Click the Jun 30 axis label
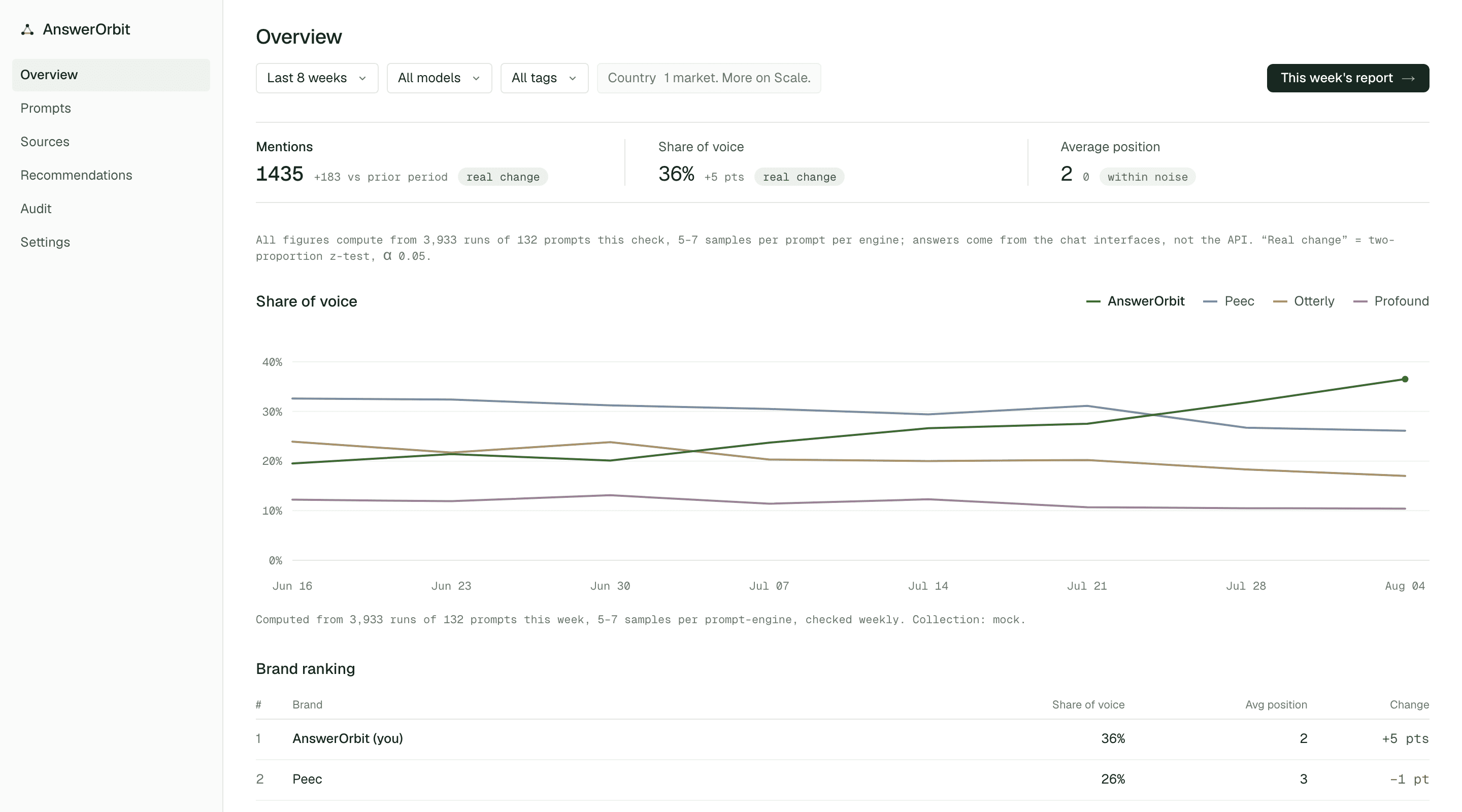1462x812 pixels. coord(610,586)
